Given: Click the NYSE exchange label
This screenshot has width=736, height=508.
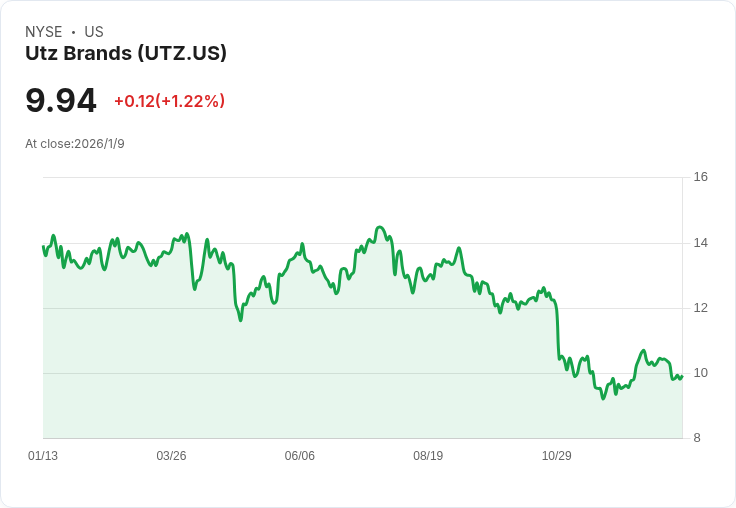Looking at the screenshot, I should tap(44, 32).
